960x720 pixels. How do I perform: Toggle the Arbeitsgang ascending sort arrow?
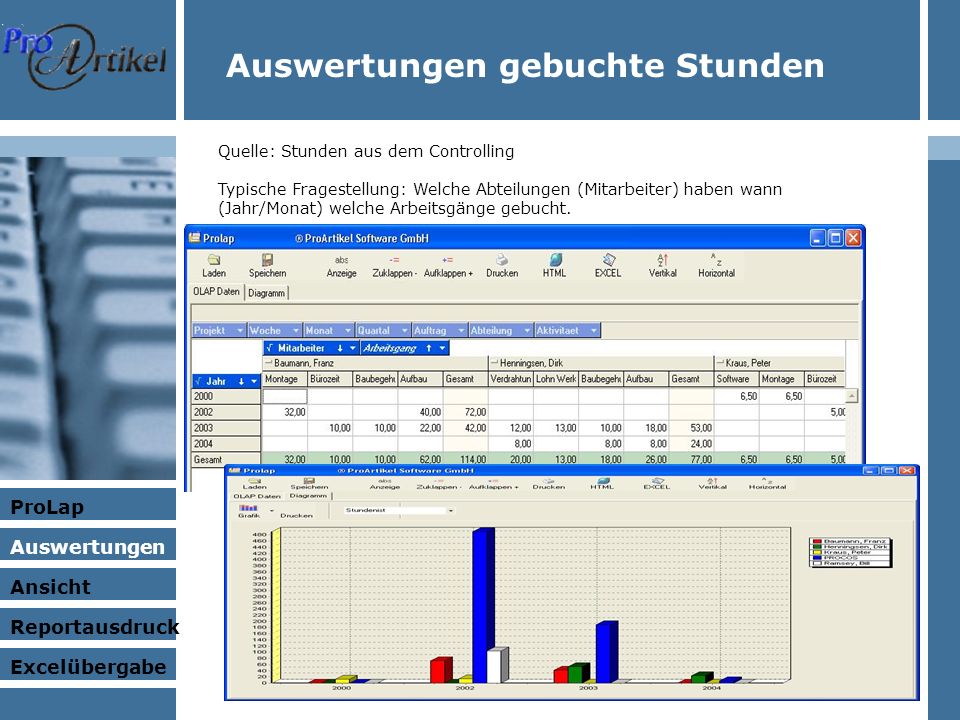(429, 348)
